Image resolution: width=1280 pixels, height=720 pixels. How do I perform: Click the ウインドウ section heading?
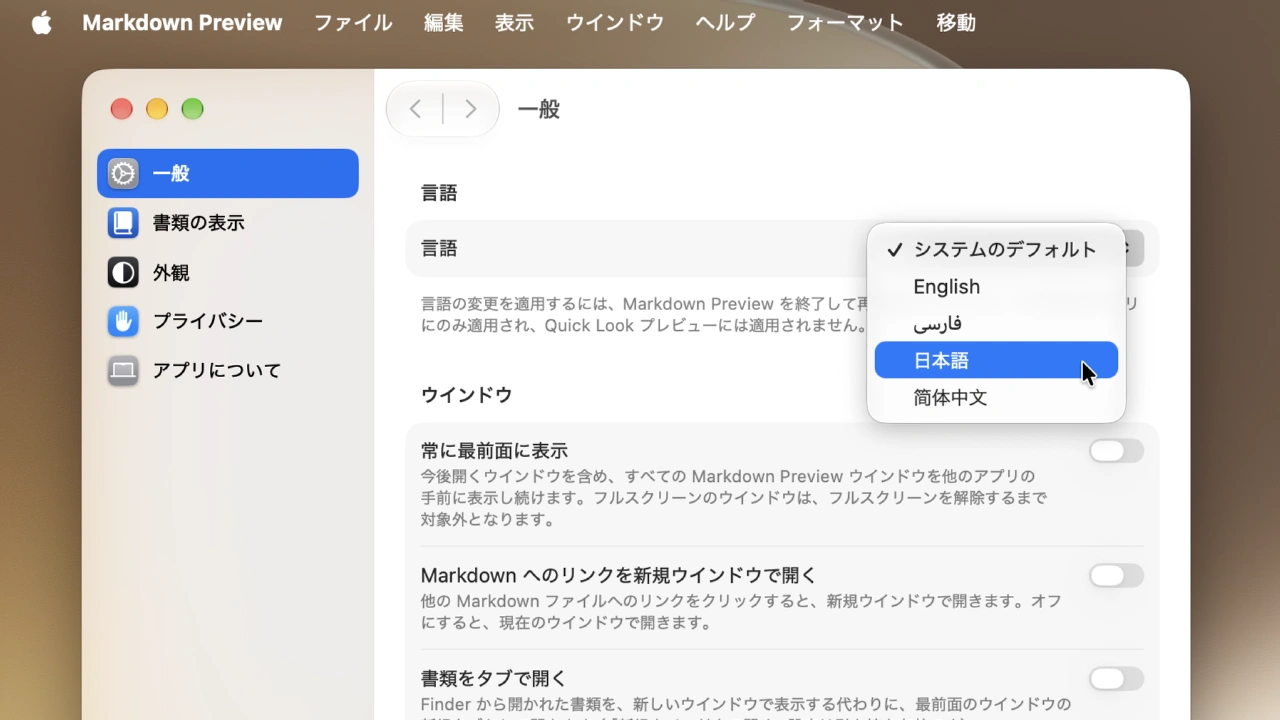tap(467, 394)
